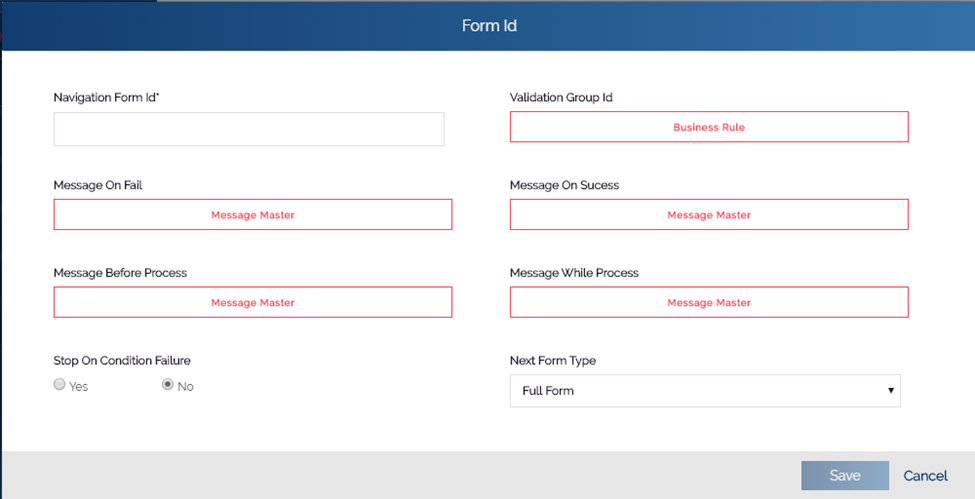Choose Message Master under Message On Sucess
The image size is (975, 499).
point(709,215)
